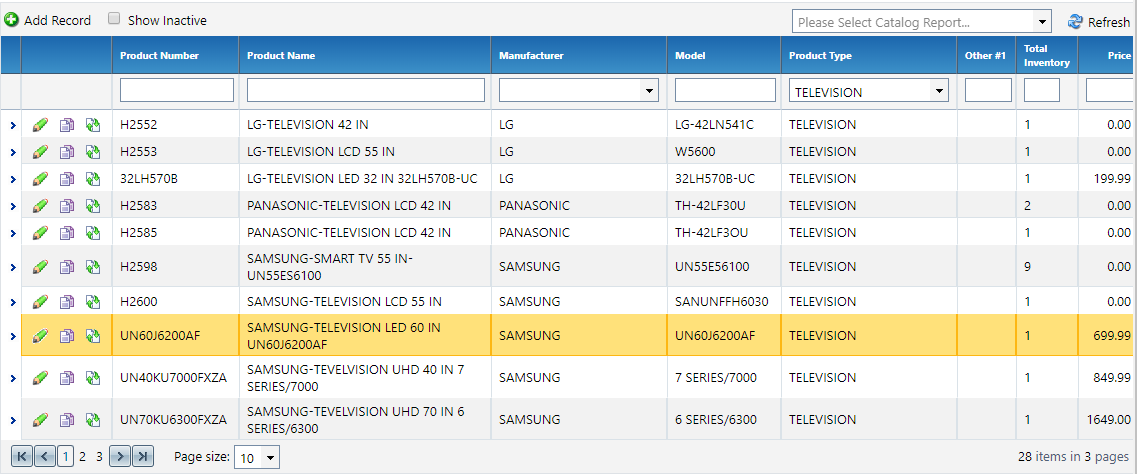This screenshot has width=1137, height=474.
Task: Edit record H2552 with pencil icon
Action: (41, 125)
